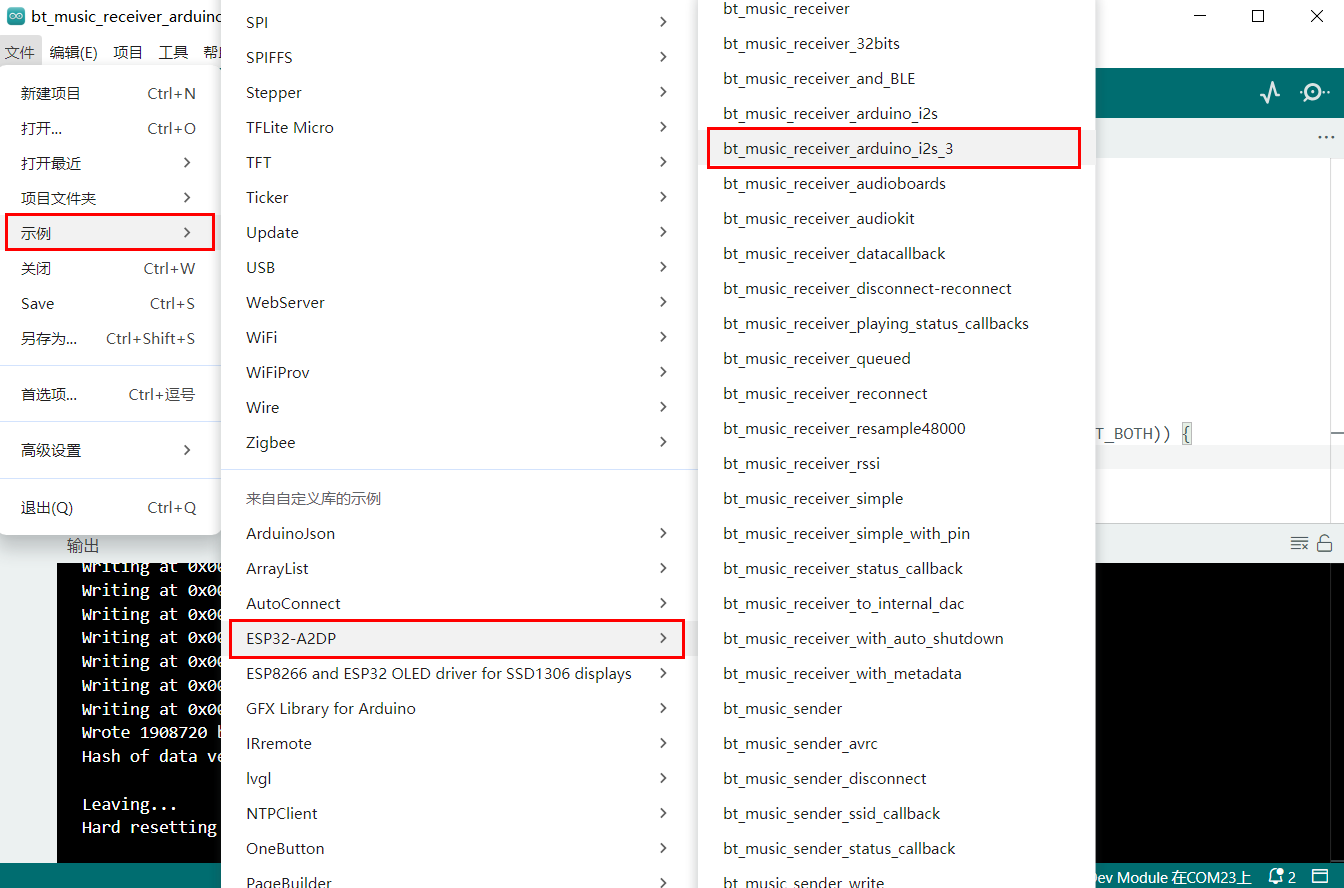1344x888 pixels.
Task: Choose 打开... from the file menu
Action: [109, 128]
